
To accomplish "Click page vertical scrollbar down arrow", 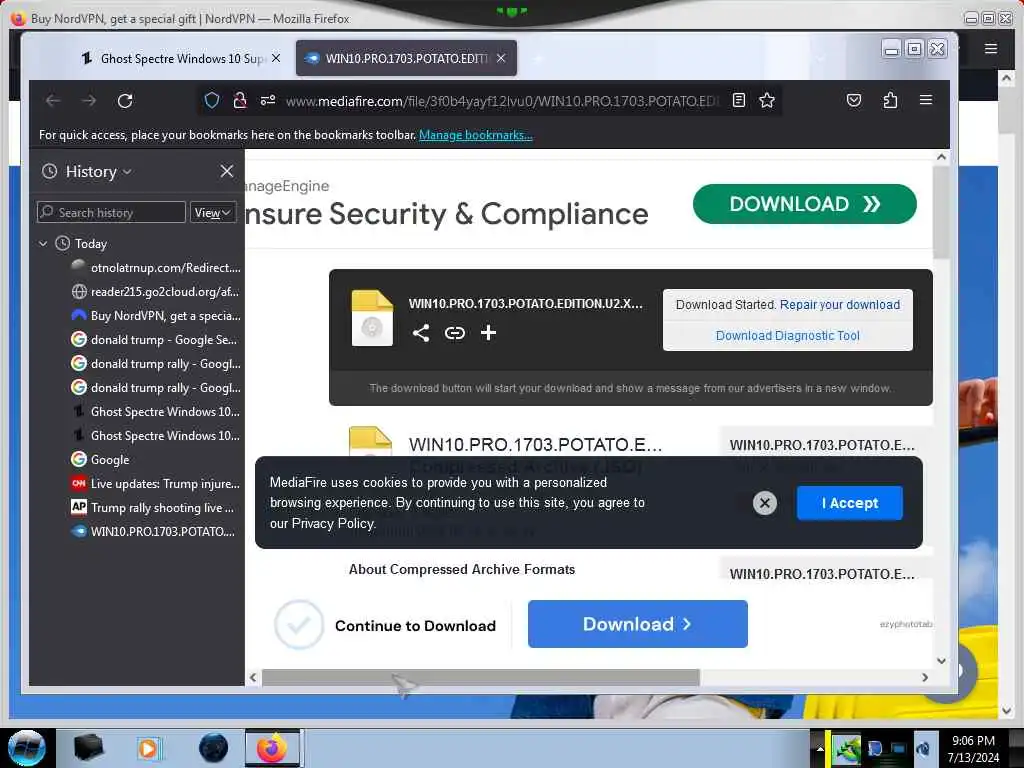I will coord(941,660).
